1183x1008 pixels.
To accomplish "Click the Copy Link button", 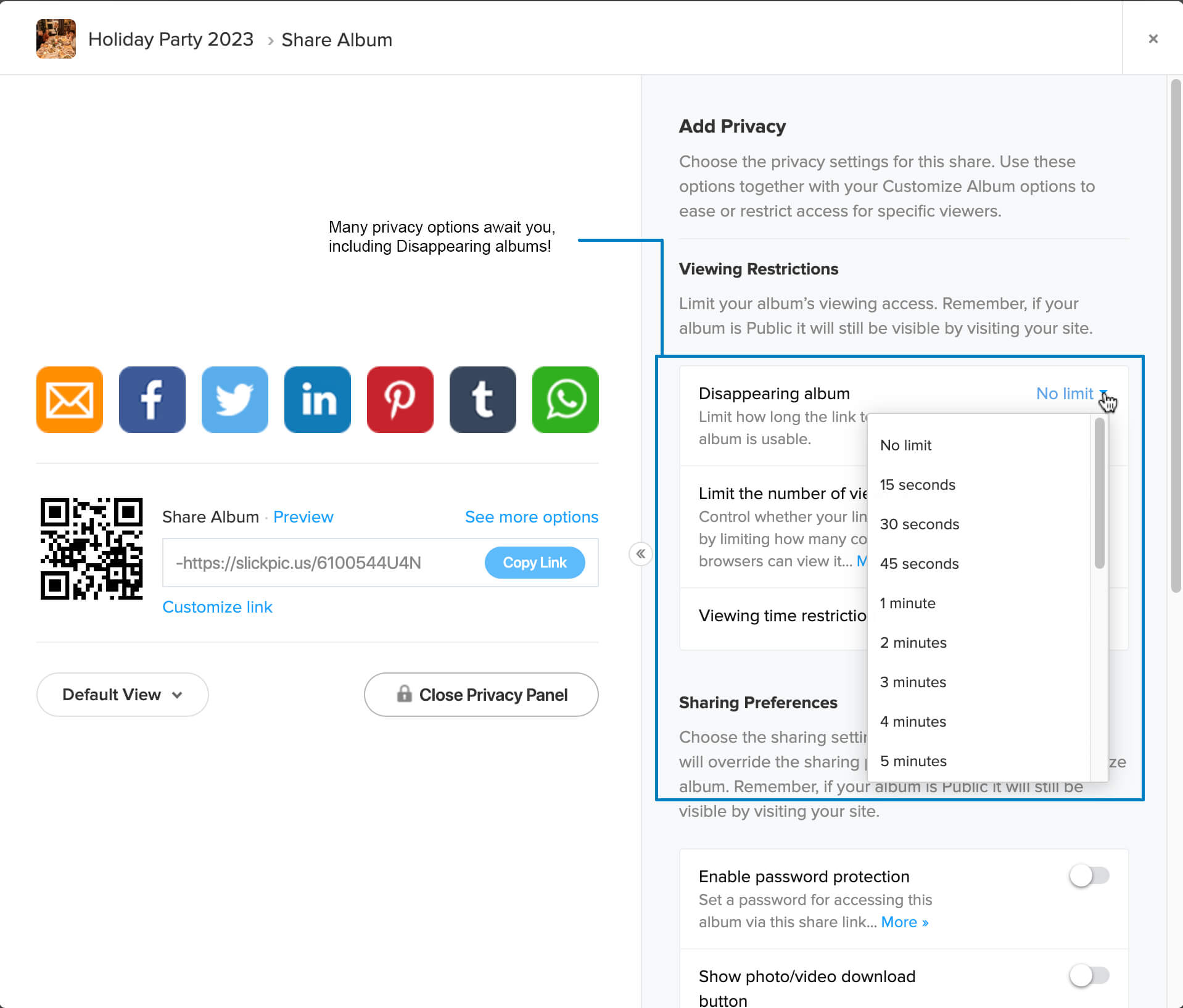I will tap(534, 563).
